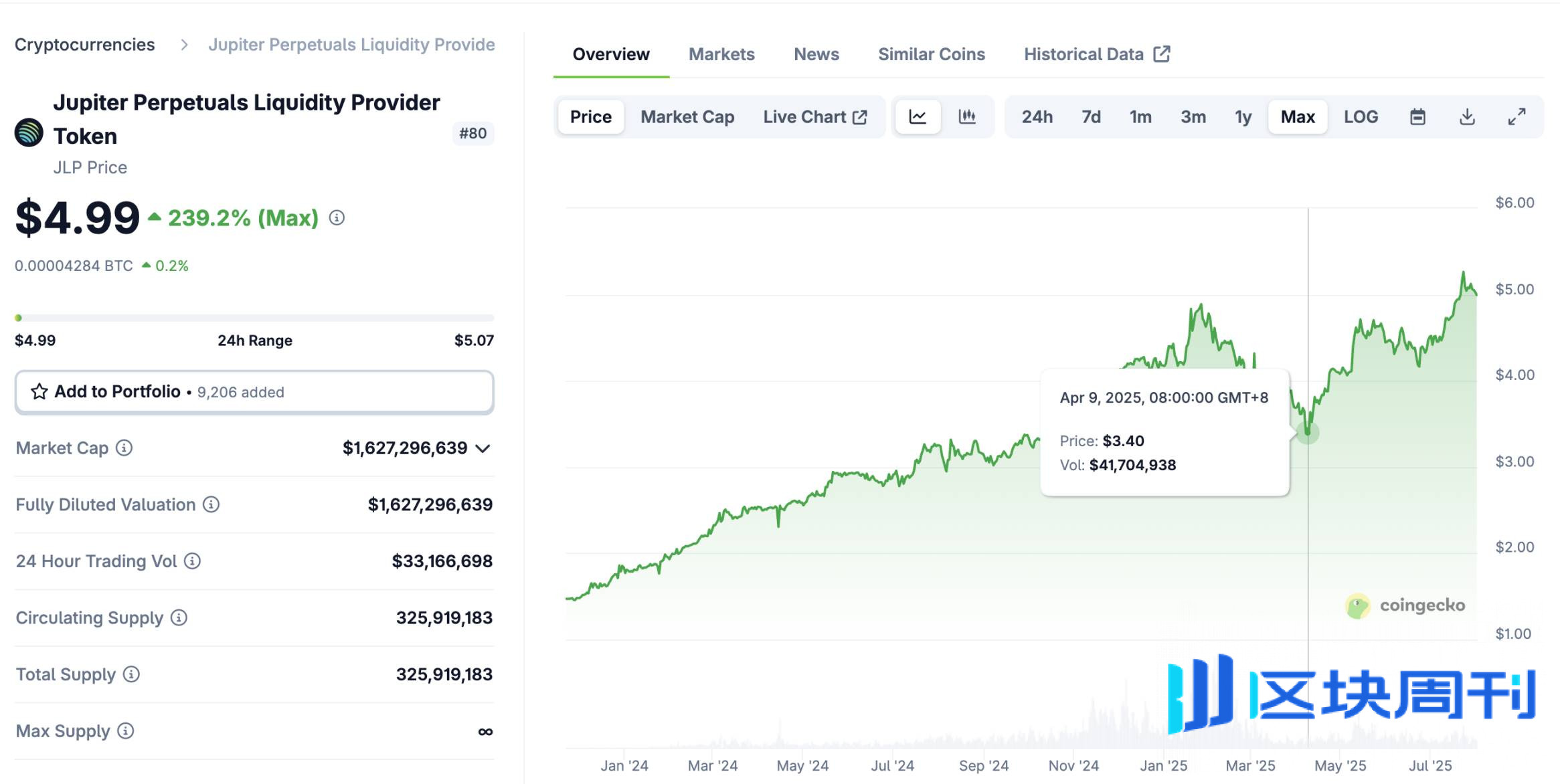Download chart data icon
This screenshot has width=1560, height=784.
1467,117
